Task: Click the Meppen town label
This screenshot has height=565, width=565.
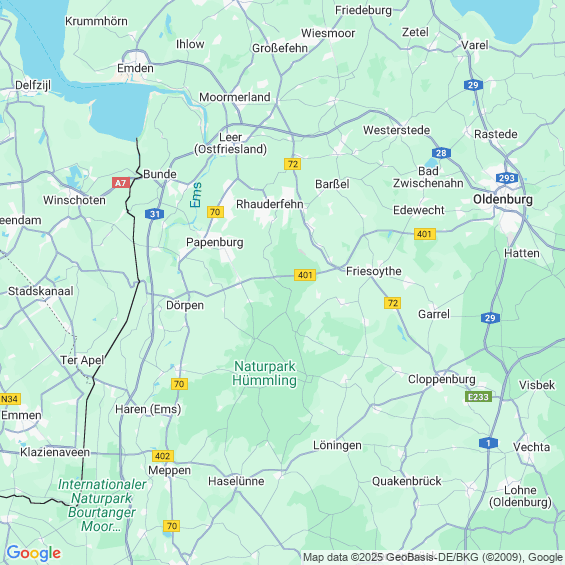Action: coord(169,470)
